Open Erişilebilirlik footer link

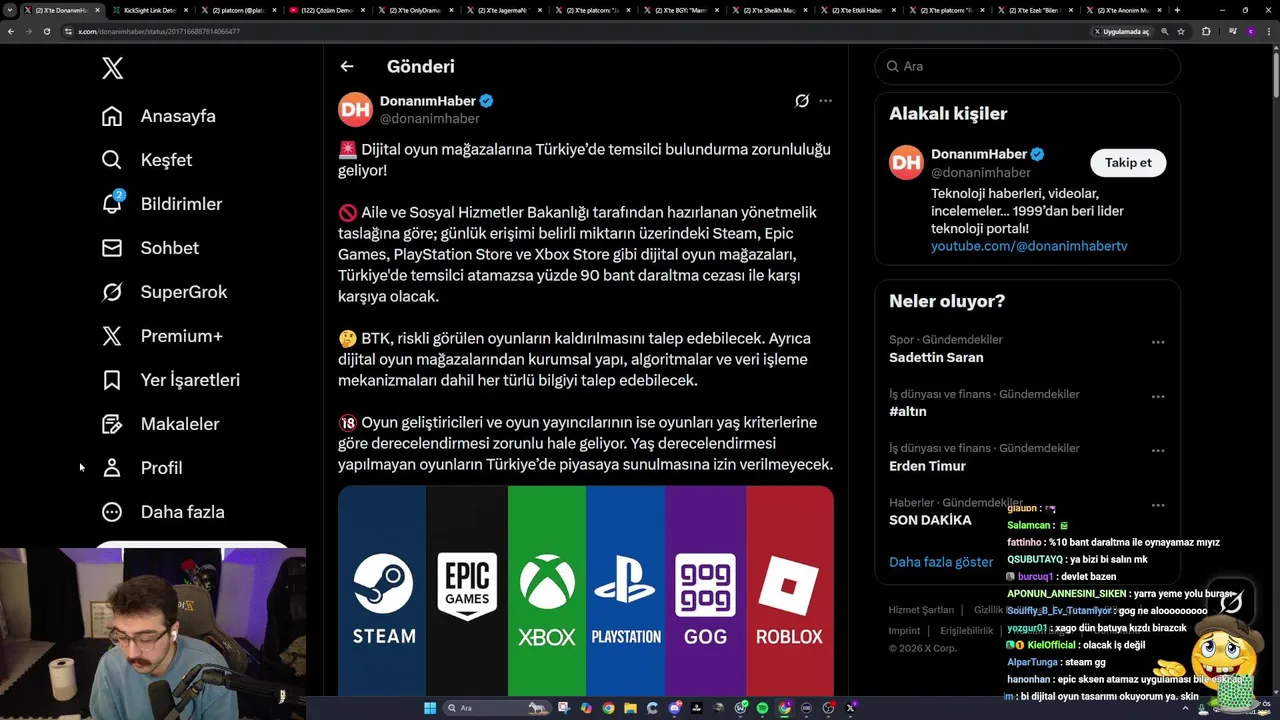(967, 631)
